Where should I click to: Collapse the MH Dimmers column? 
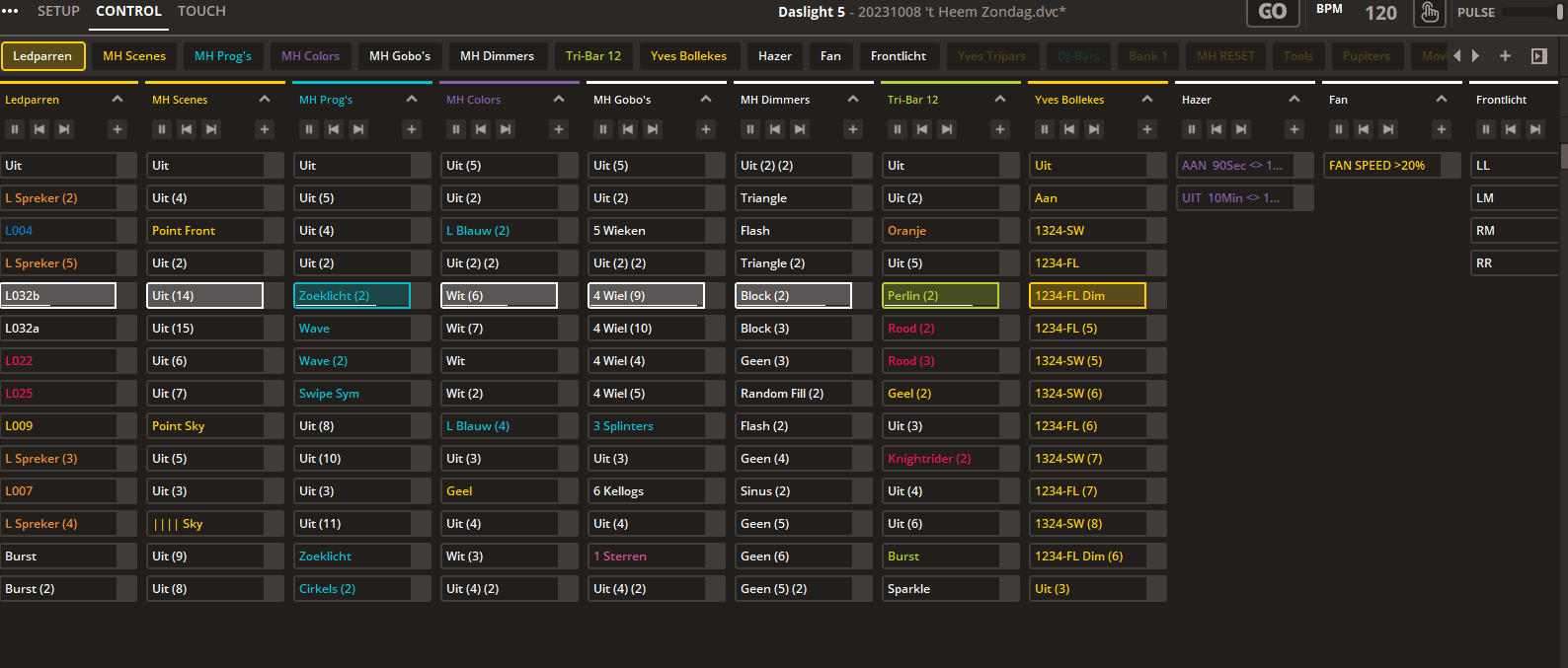pyautogui.click(x=853, y=99)
